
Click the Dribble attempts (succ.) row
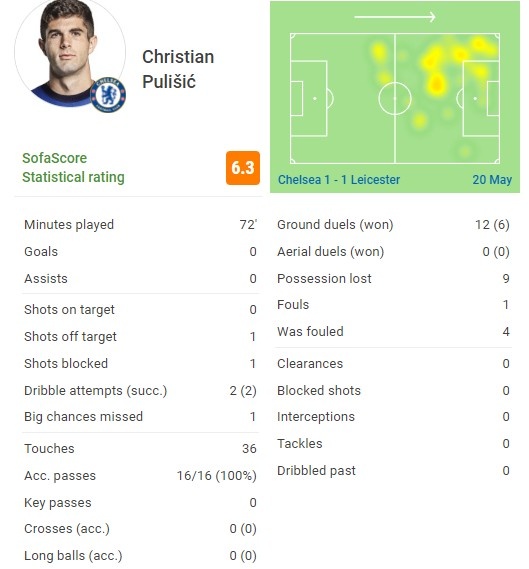coord(140,391)
